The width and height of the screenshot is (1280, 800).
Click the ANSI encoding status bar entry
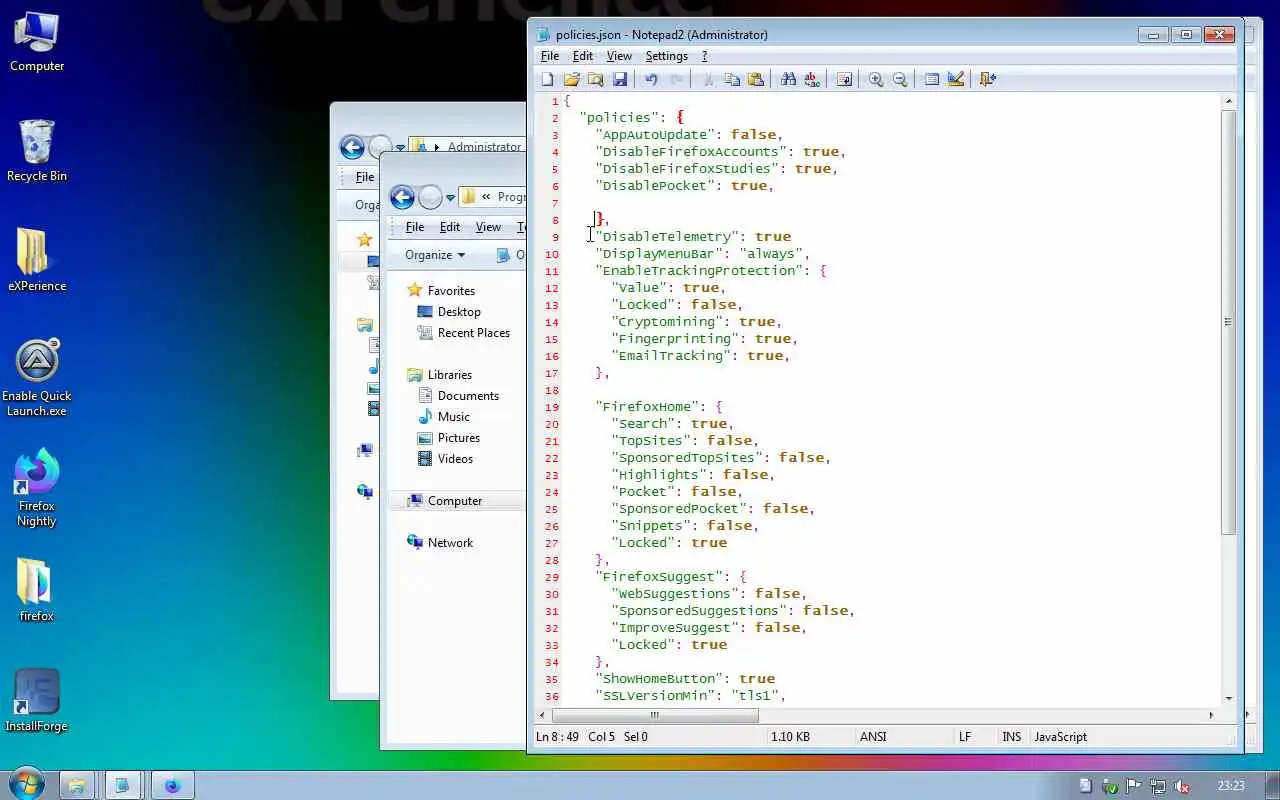(873, 737)
